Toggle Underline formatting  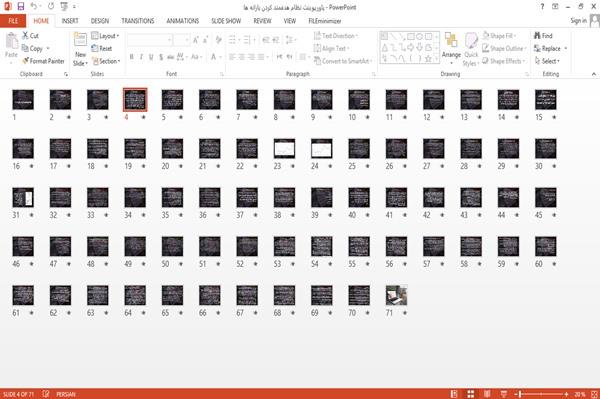point(151,57)
